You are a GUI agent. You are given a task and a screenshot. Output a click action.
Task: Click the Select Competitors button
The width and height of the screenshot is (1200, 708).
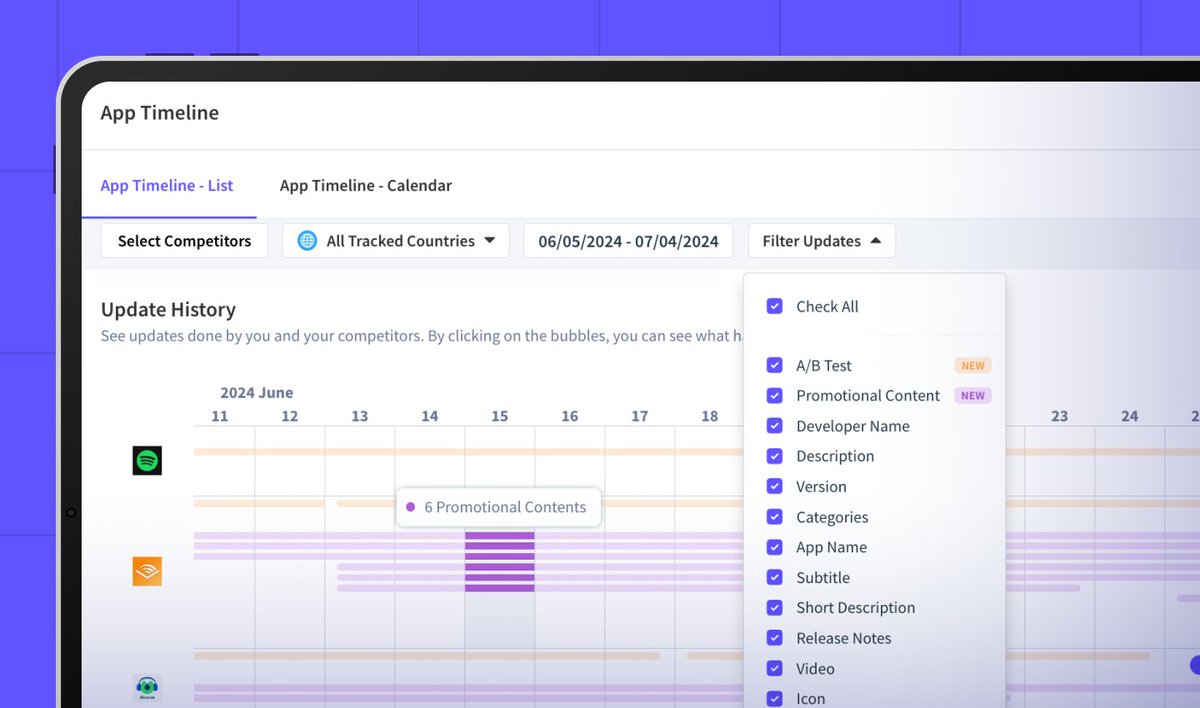click(x=184, y=240)
